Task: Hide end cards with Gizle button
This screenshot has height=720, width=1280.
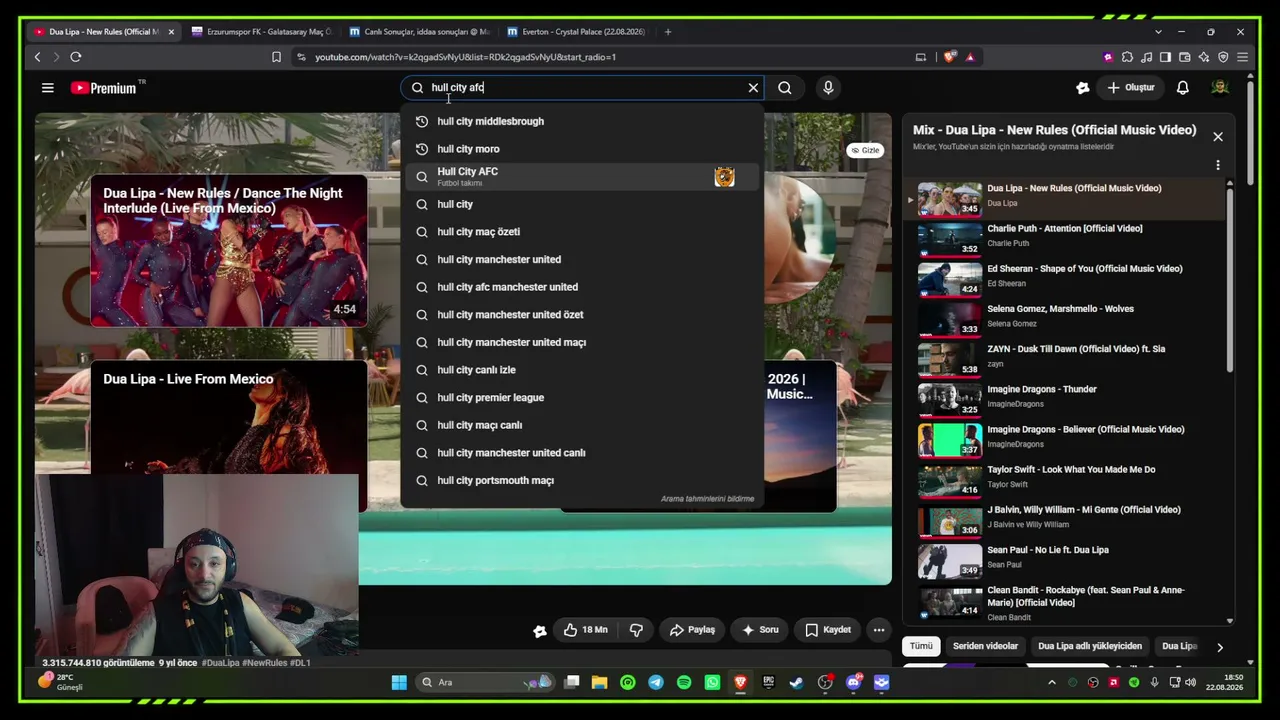Action: pyautogui.click(x=865, y=150)
